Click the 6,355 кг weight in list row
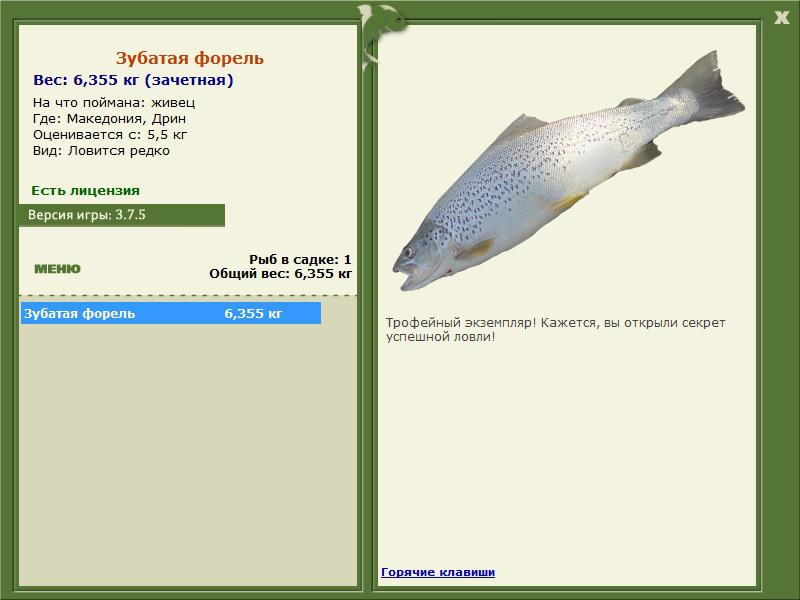The width and height of the screenshot is (800, 600). pyautogui.click(x=253, y=313)
